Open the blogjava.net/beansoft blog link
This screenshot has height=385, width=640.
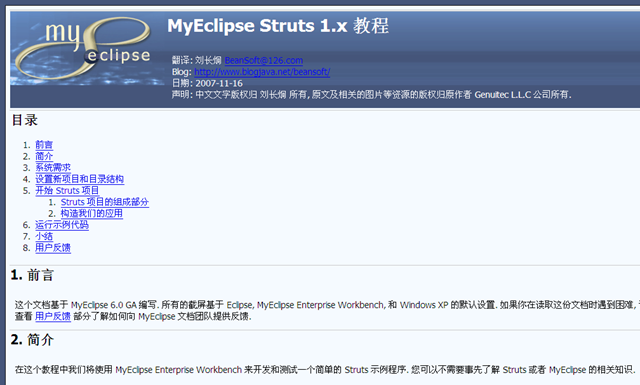tap(262, 72)
